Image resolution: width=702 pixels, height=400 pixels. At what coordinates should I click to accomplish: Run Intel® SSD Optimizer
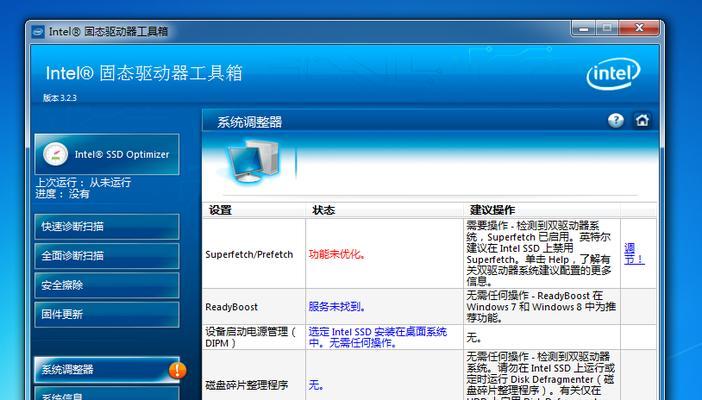tap(107, 155)
